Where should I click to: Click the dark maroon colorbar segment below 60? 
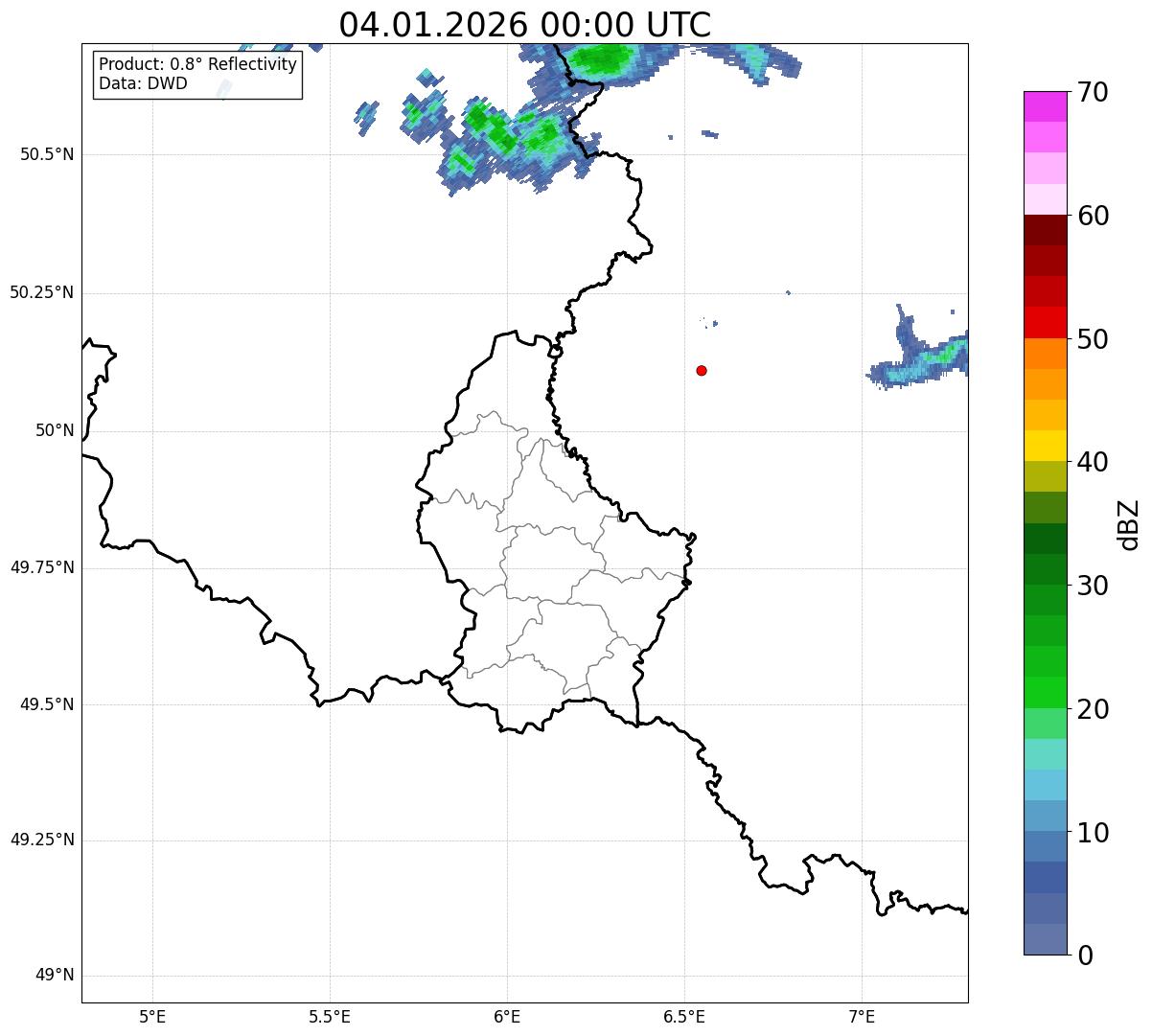pos(1045,230)
